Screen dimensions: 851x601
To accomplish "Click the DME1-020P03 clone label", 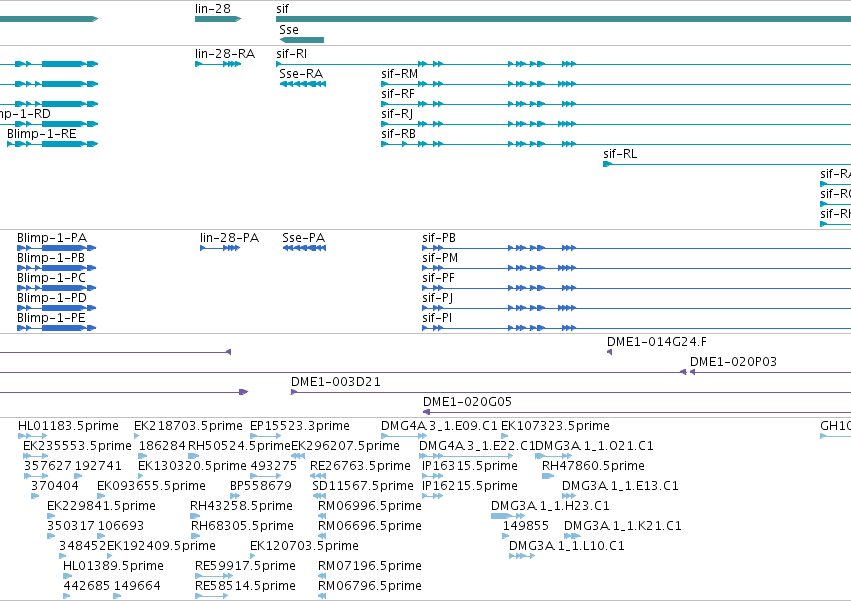I will click(x=733, y=362).
